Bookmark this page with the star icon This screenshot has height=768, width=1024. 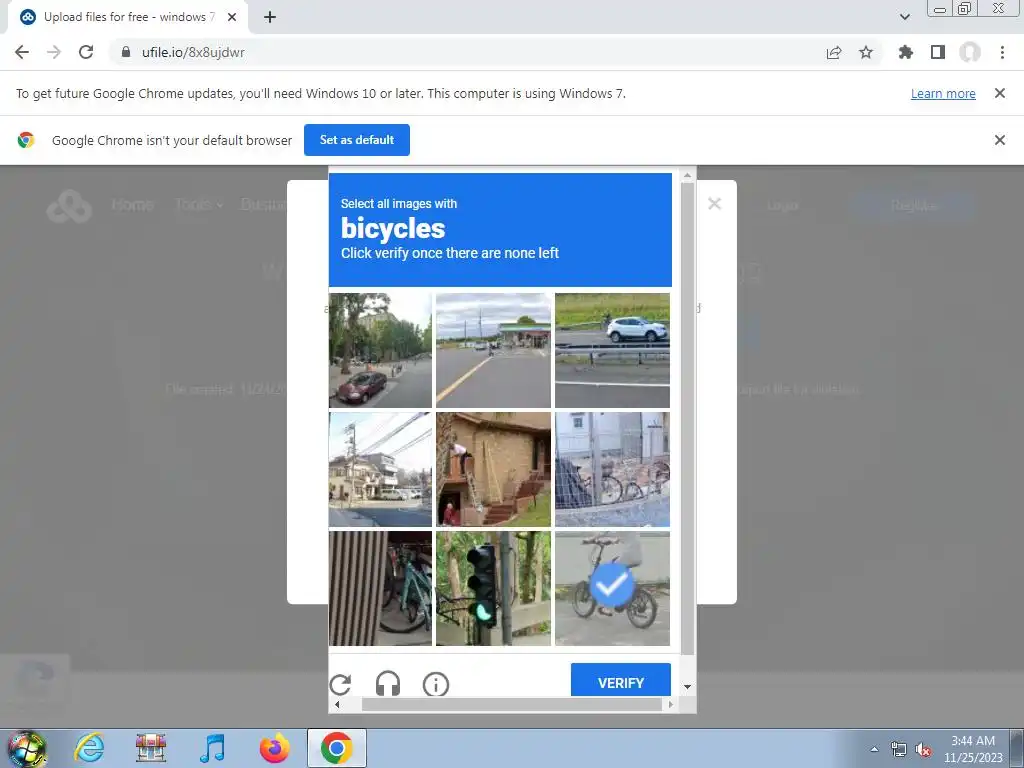pos(866,52)
